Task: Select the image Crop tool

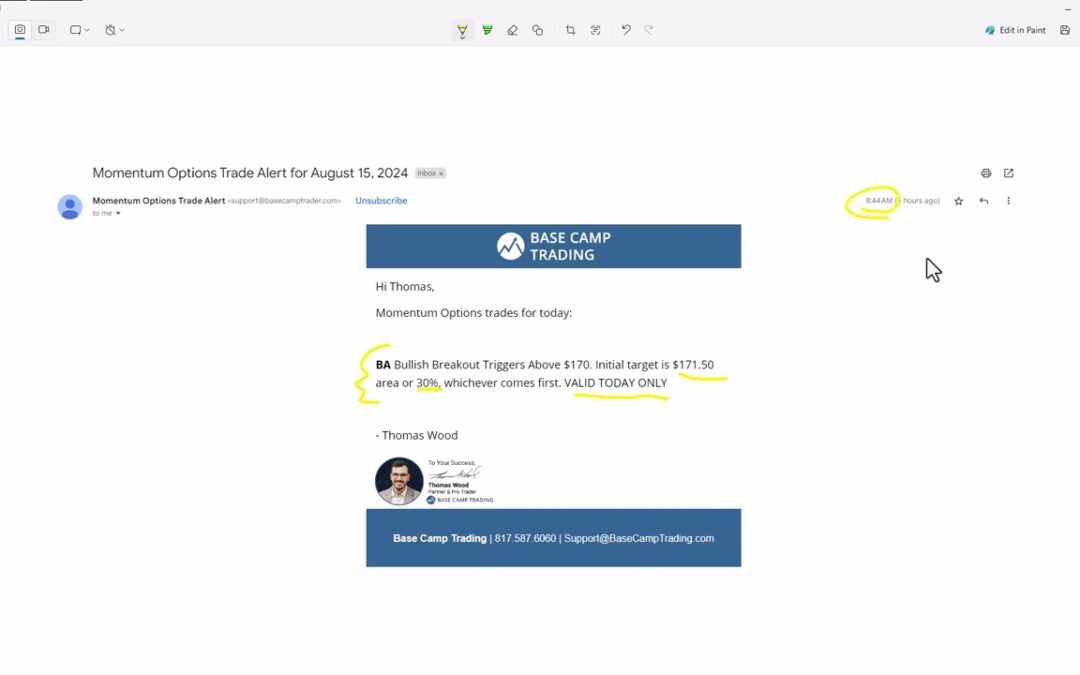Action: (x=570, y=30)
